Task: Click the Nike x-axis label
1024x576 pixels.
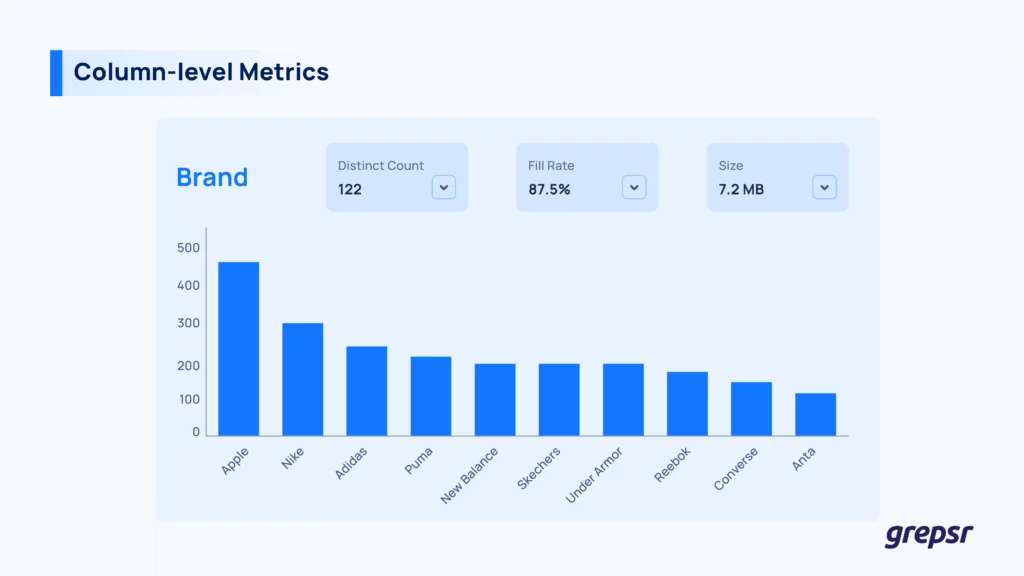Action: point(293,458)
